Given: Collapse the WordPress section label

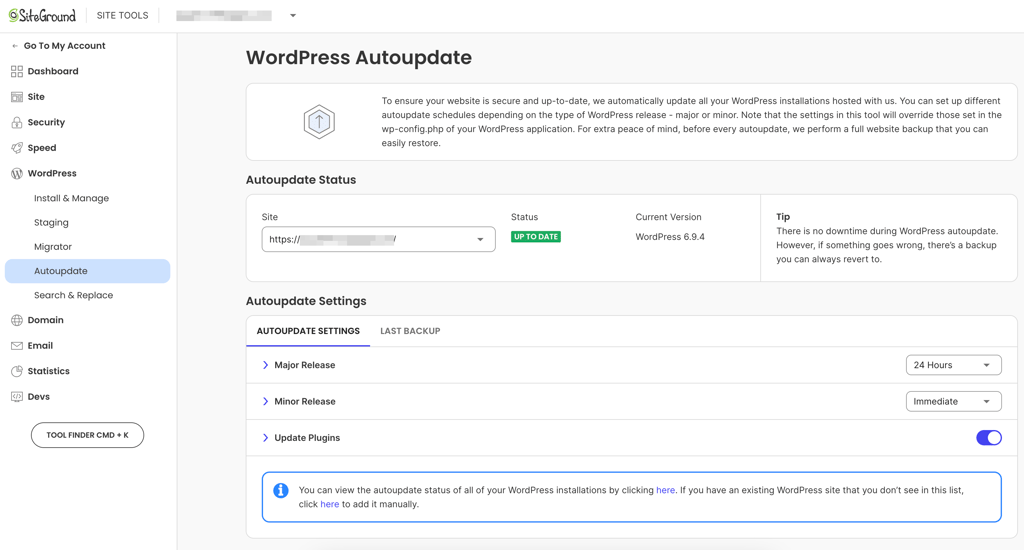Looking at the screenshot, I should [52, 173].
